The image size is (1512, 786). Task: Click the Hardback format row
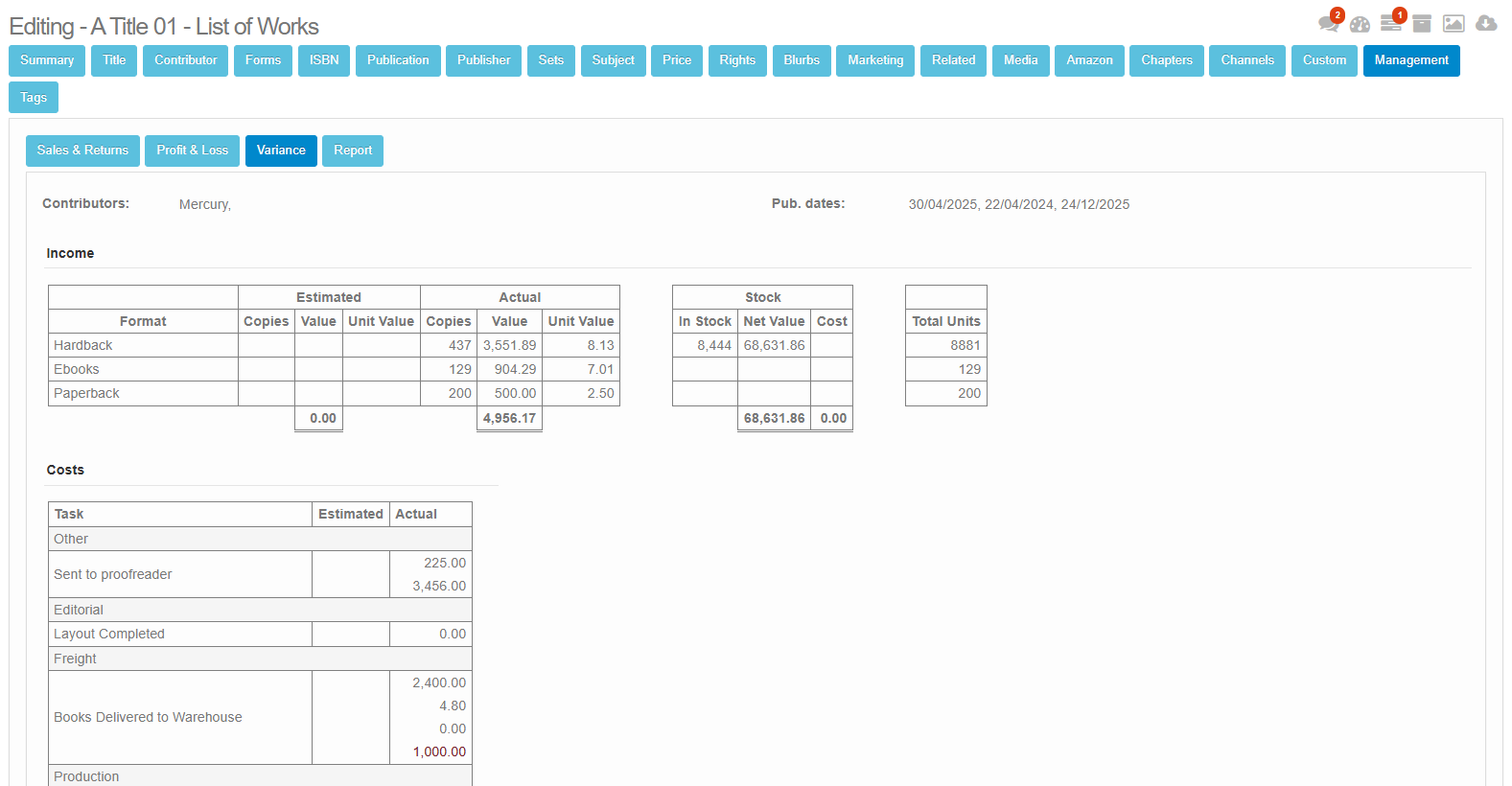83,345
